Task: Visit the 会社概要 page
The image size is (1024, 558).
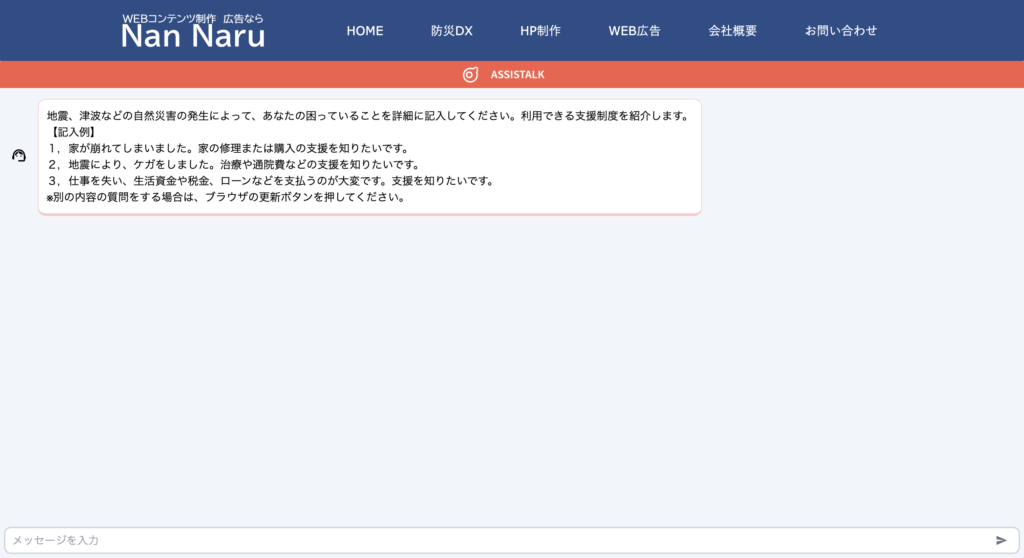Action: coord(732,31)
